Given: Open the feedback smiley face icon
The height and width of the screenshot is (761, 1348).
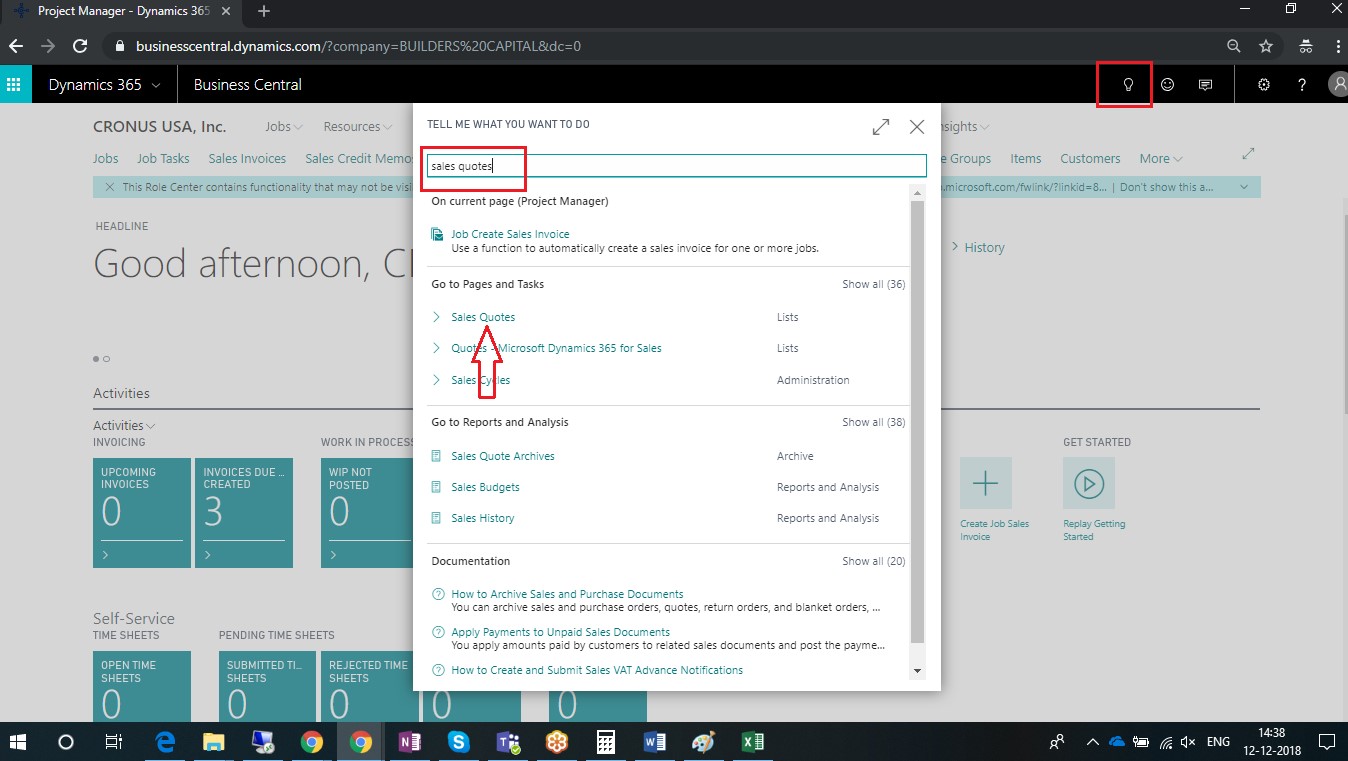Looking at the screenshot, I should (x=1167, y=85).
